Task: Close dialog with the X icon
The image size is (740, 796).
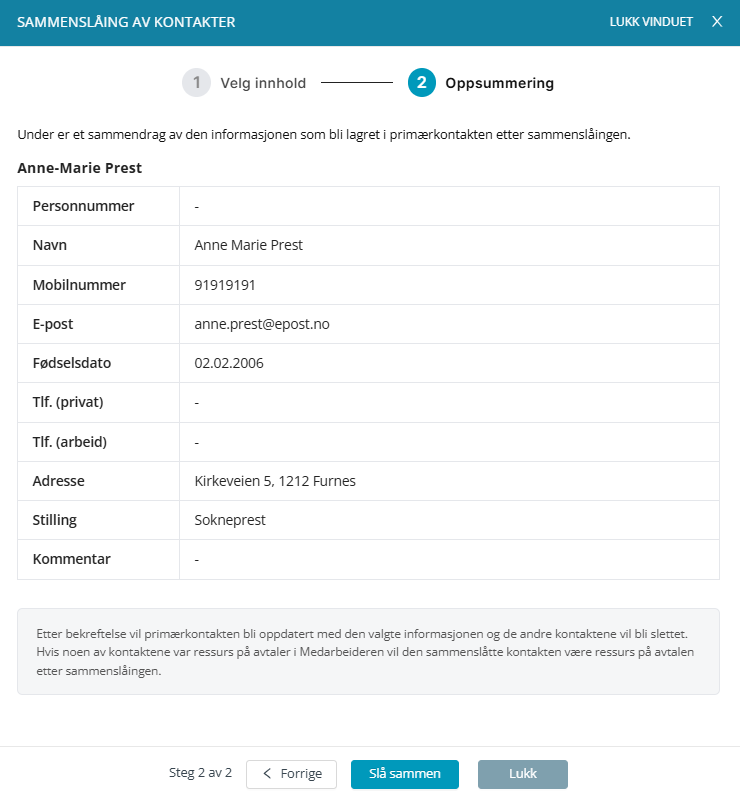Action: coord(717,22)
